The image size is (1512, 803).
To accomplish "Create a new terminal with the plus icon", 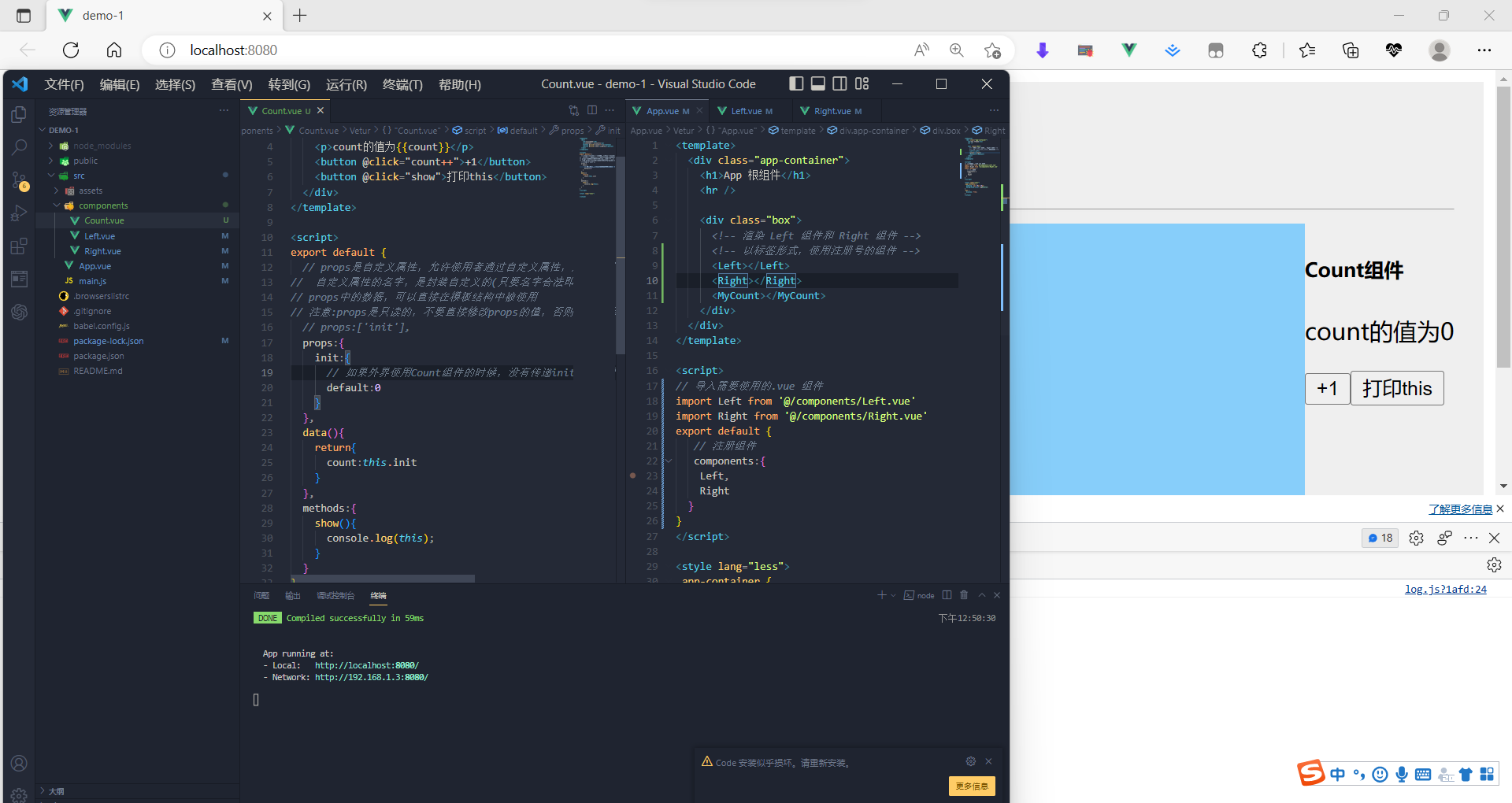I will (881, 595).
